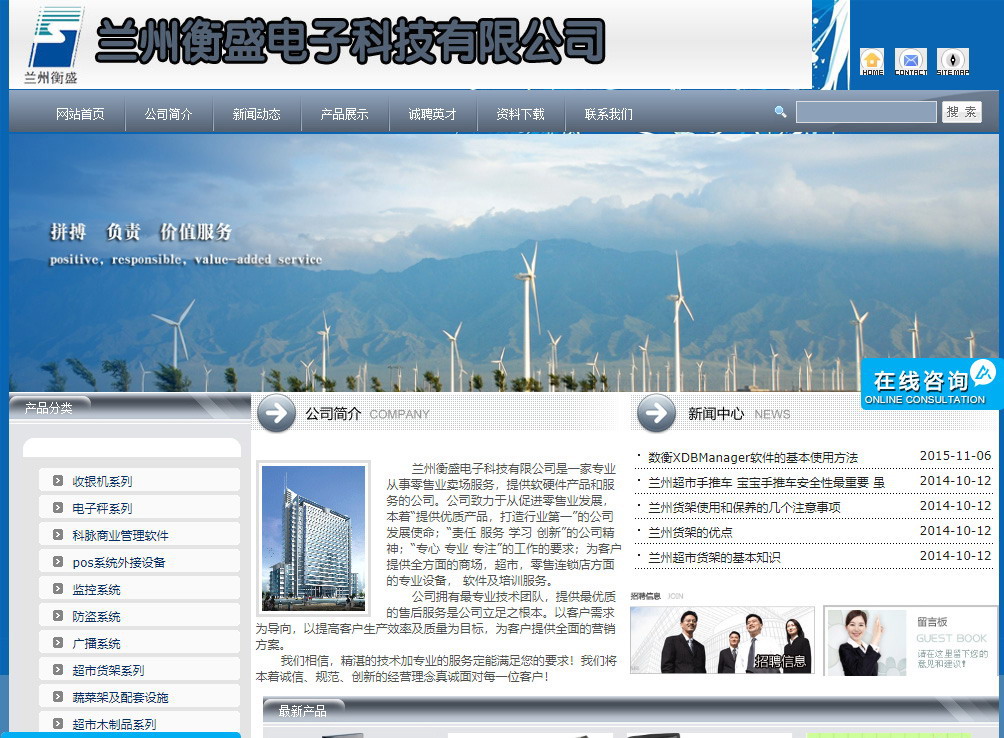The image size is (1004, 738).
Task: Select 产品展示 in the navigation bar
Action: pos(344,114)
